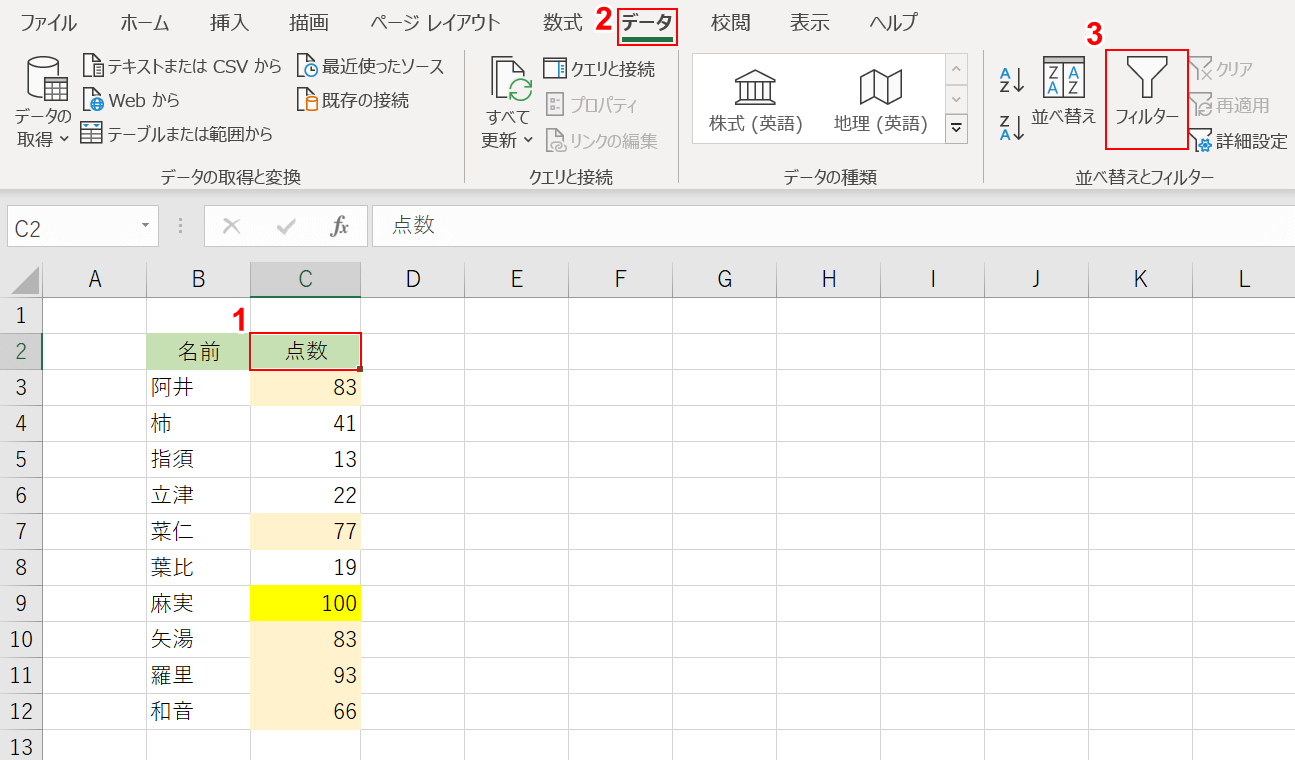This screenshot has width=1295, height=760.
Task: Select the cell containing 和音
Action: point(198,712)
